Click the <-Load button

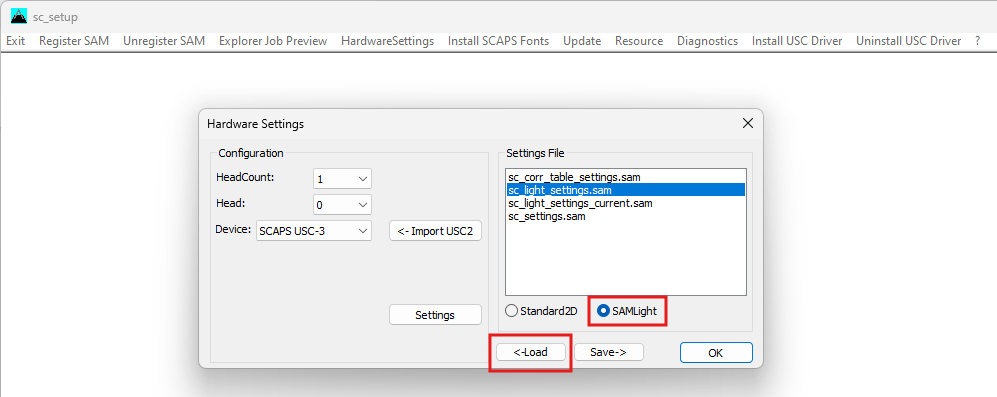point(531,352)
